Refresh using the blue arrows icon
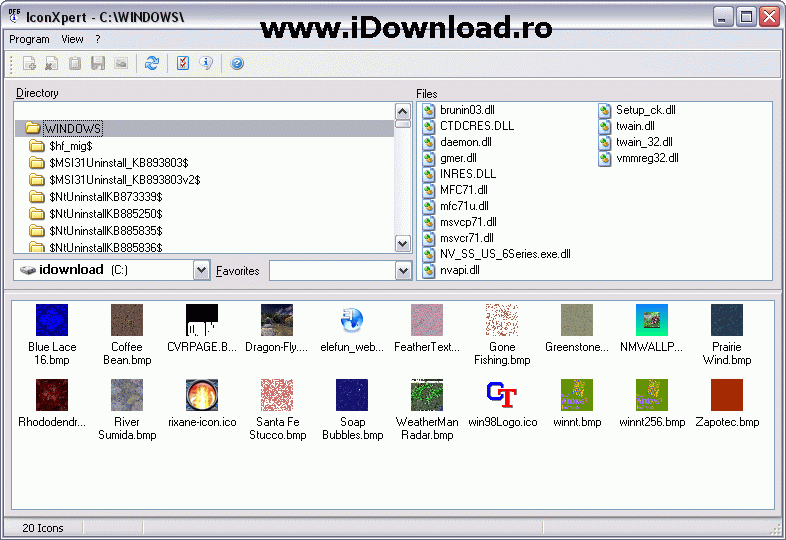The width and height of the screenshot is (786, 540). [x=152, y=64]
